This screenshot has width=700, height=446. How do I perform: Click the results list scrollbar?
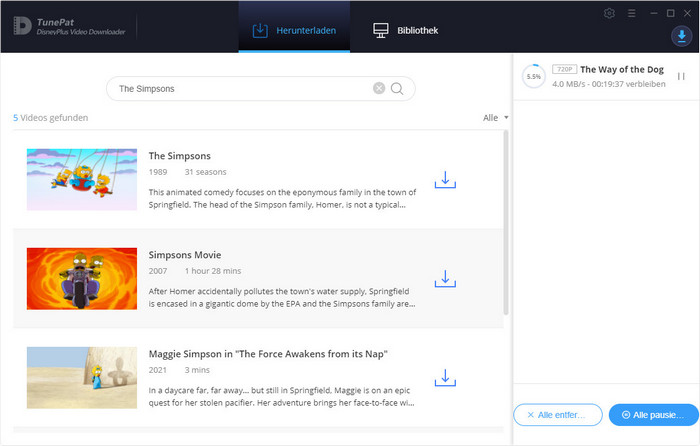pyautogui.click(x=506, y=222)
